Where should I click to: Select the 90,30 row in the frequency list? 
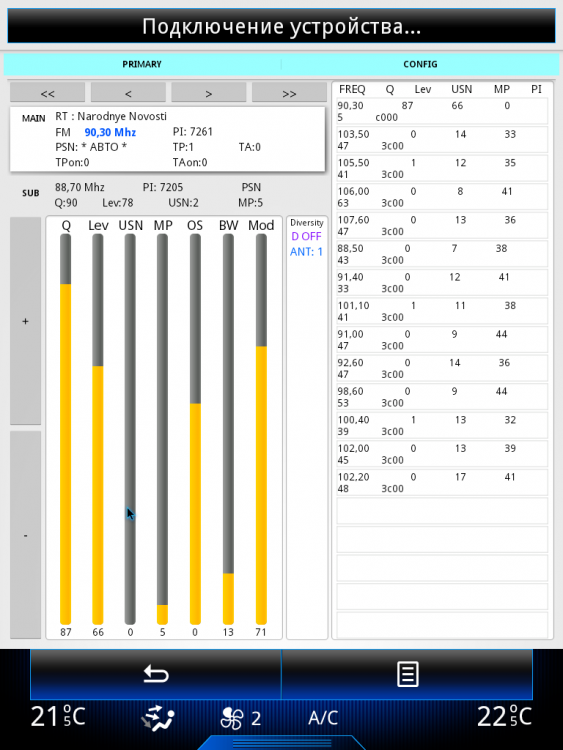tap(442, 111)
